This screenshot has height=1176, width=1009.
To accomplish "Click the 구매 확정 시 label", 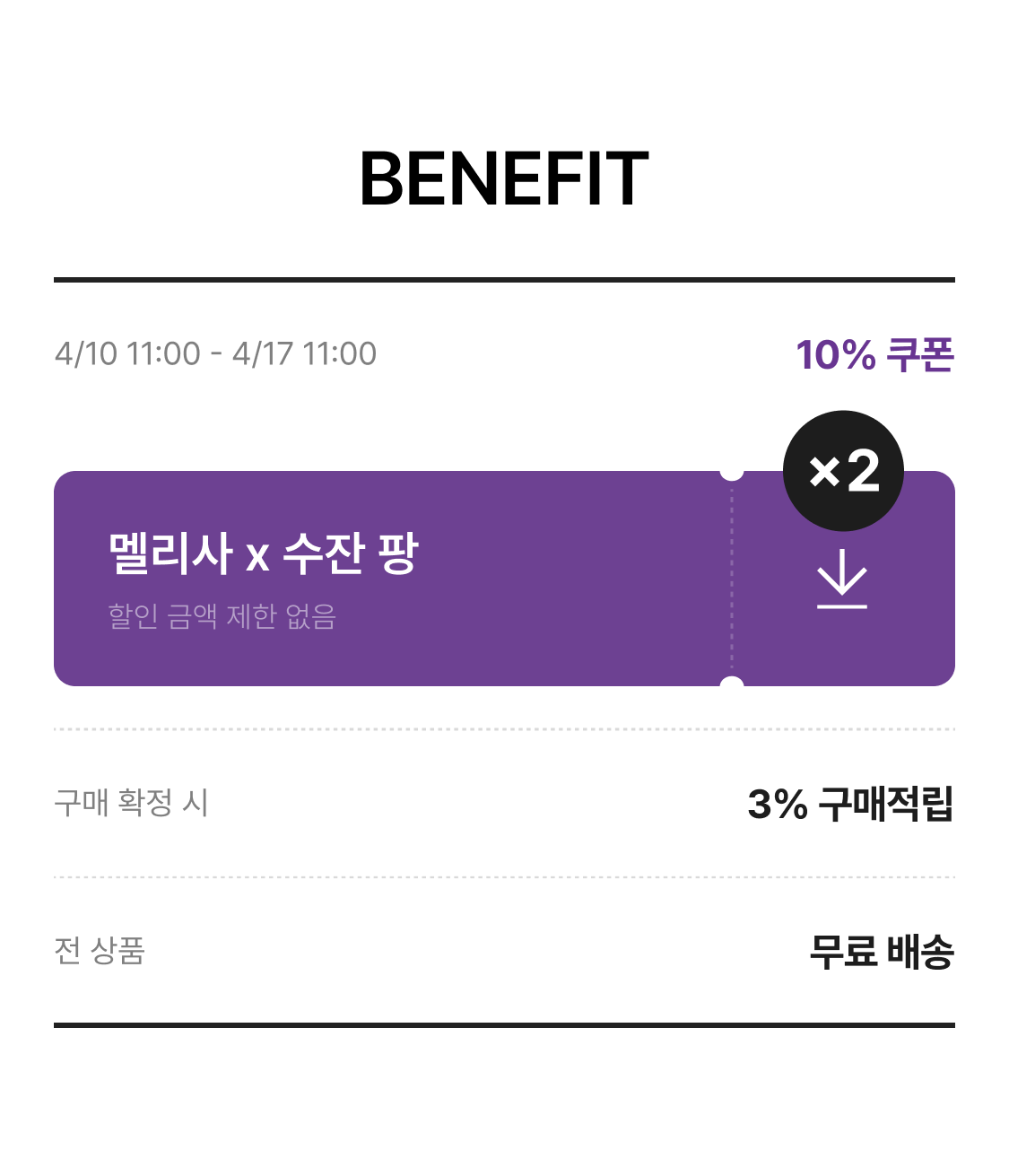I will (131, 802).
